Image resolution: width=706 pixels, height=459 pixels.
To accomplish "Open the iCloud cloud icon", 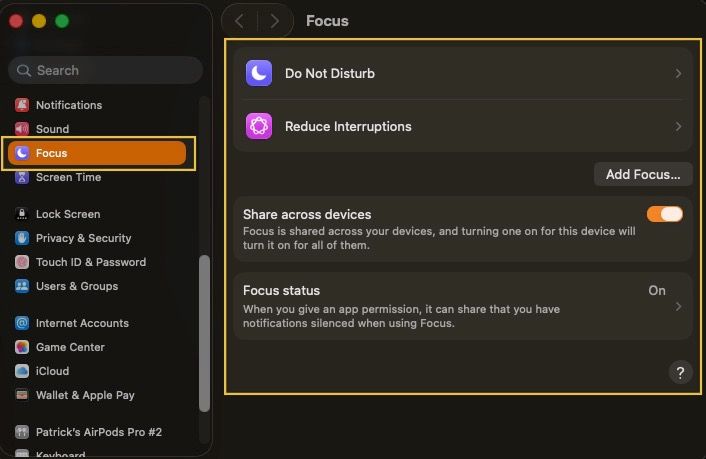I will pos(22,371).
